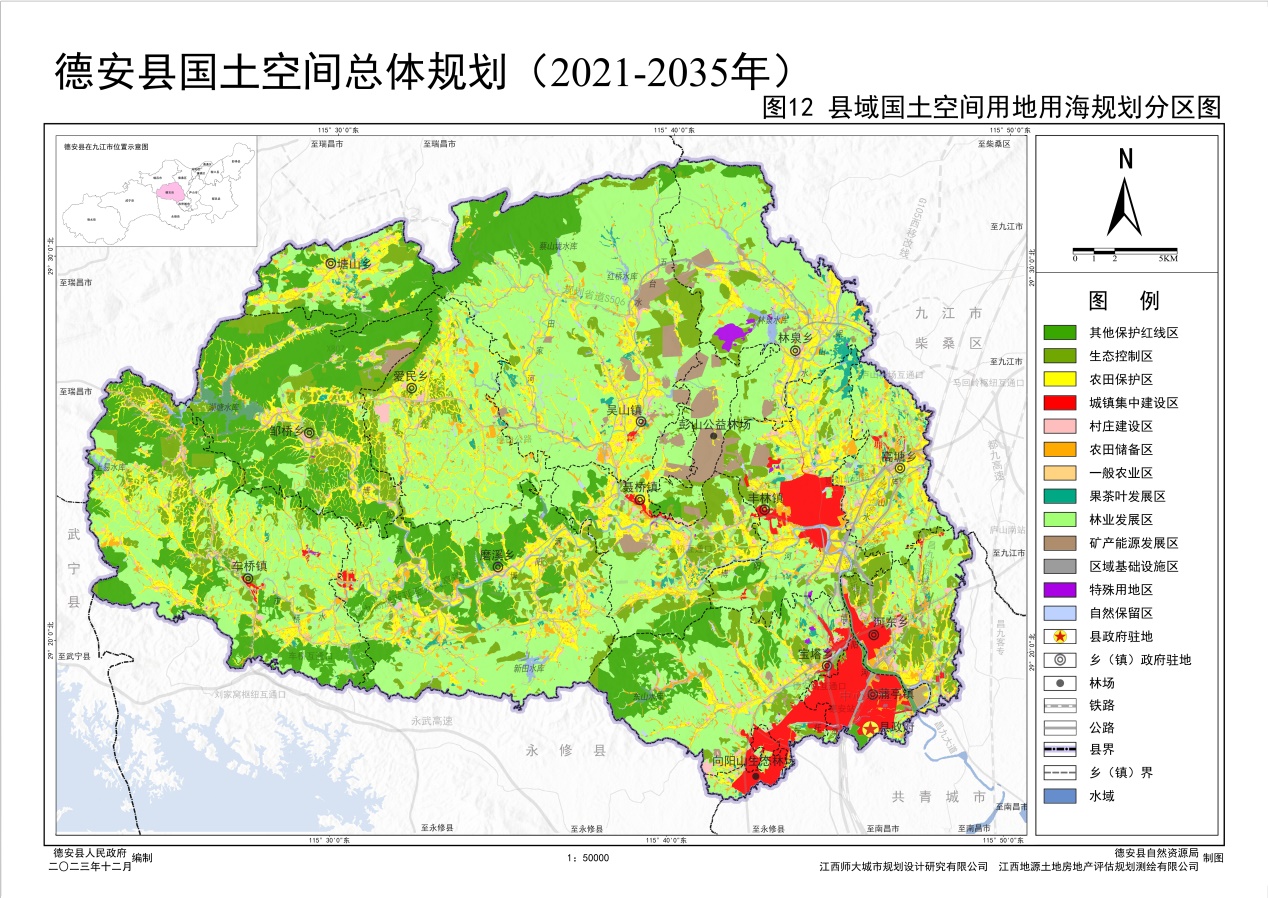Select the purple 特殊用地区 legend swatch
Screen dimensions: 1268x898
point(1059,589)
